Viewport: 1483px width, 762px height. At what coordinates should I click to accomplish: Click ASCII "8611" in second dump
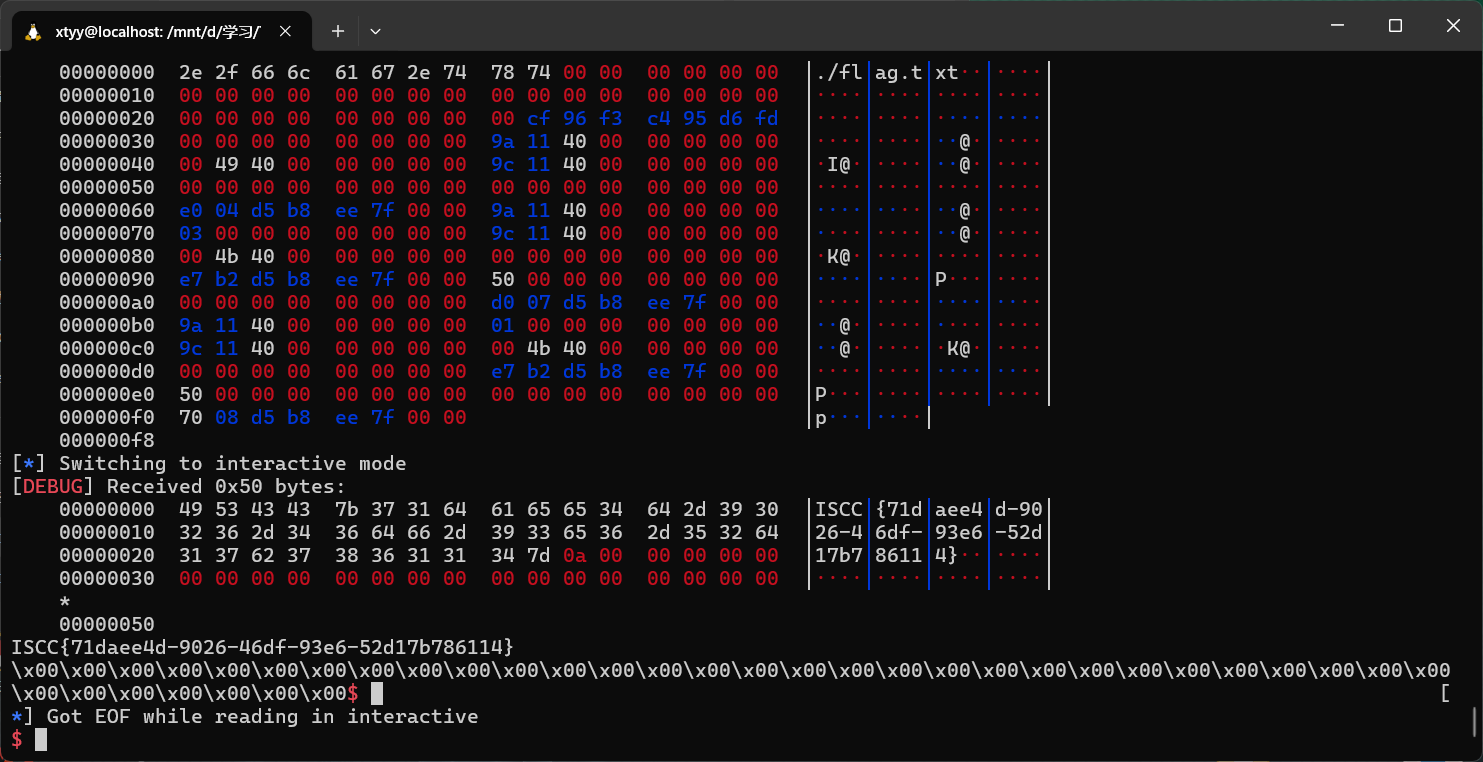(x=899, y=556)
